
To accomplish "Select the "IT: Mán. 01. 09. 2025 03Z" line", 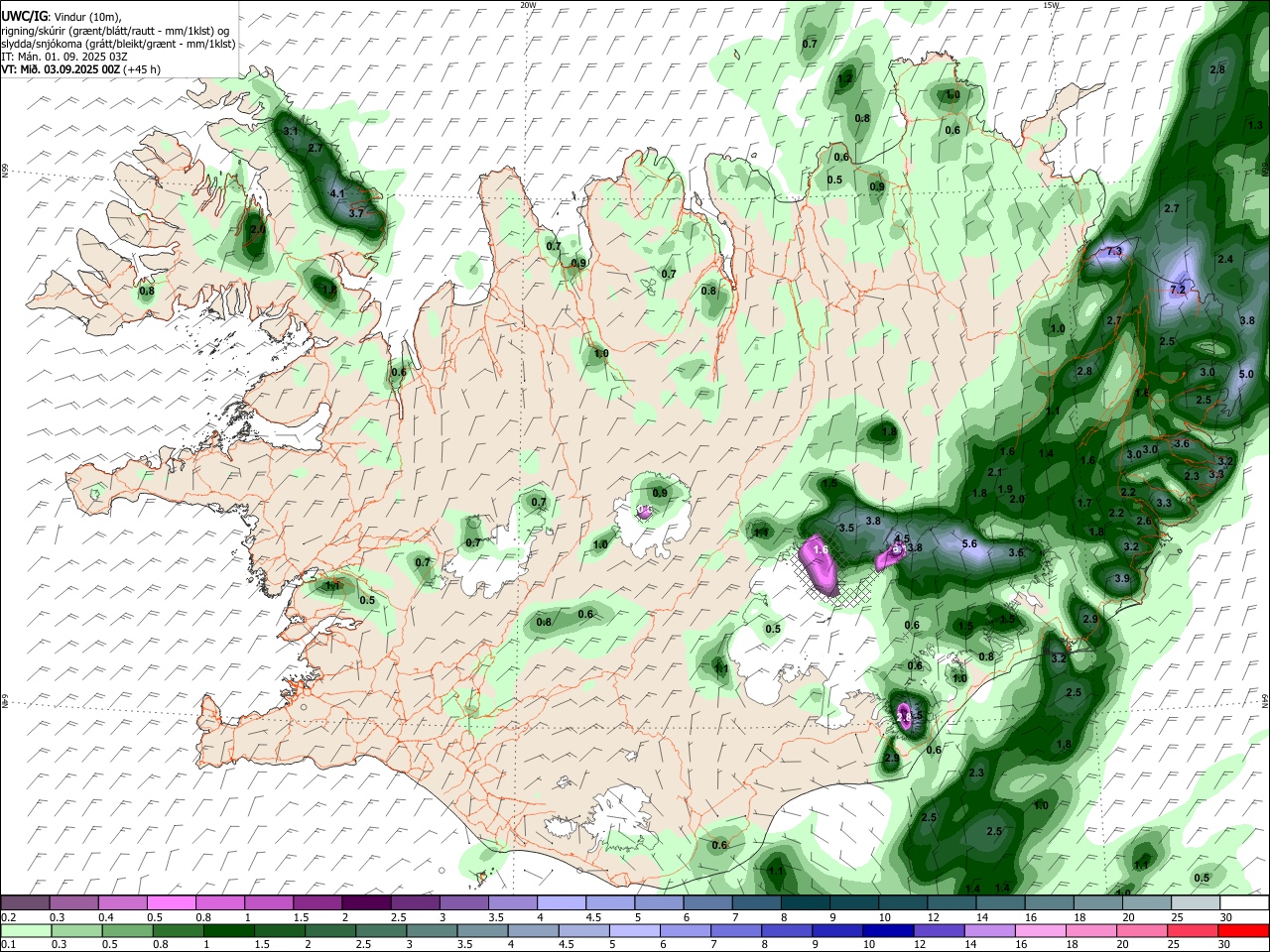I will (63, 57).
